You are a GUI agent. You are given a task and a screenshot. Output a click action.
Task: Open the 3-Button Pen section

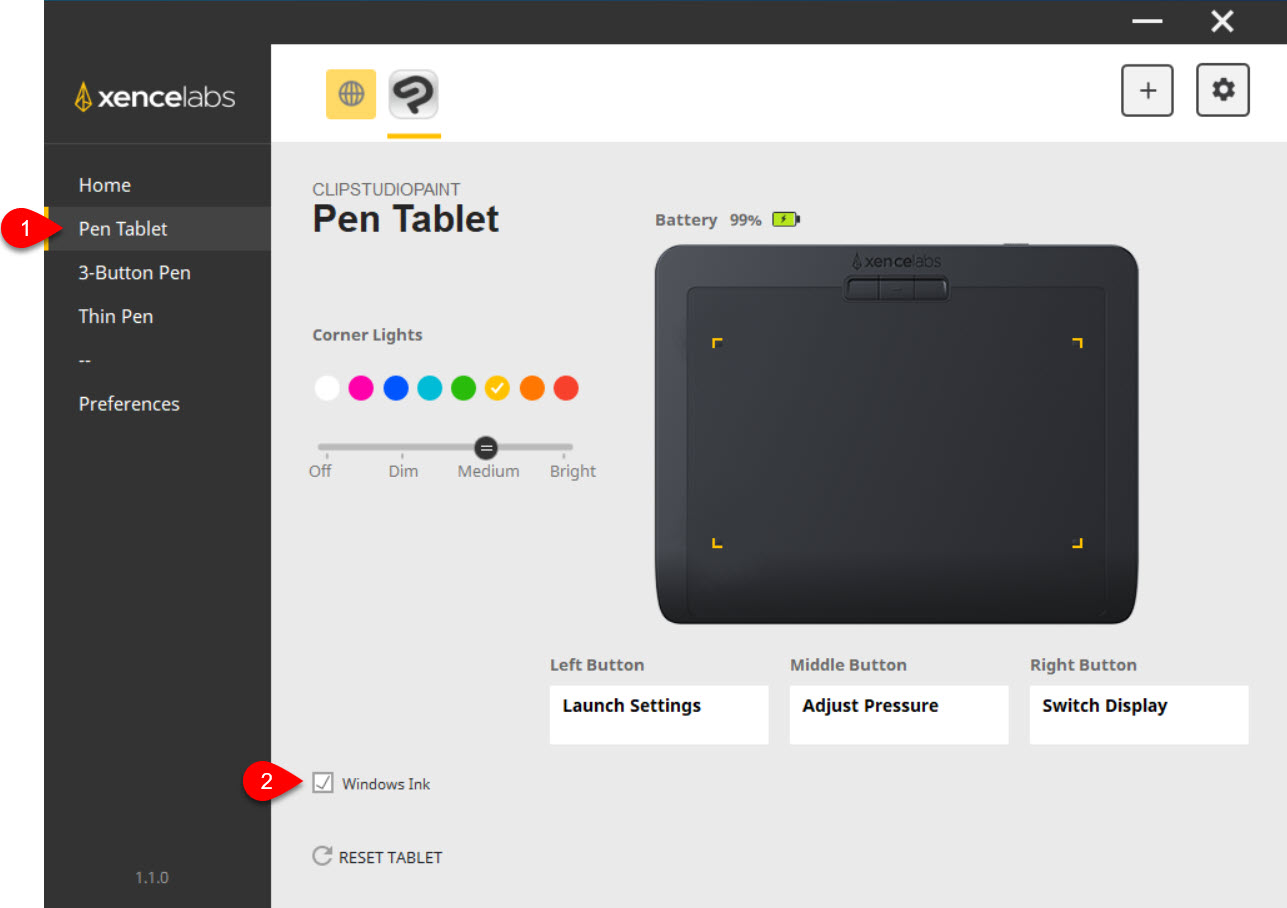tap(135, 272)
